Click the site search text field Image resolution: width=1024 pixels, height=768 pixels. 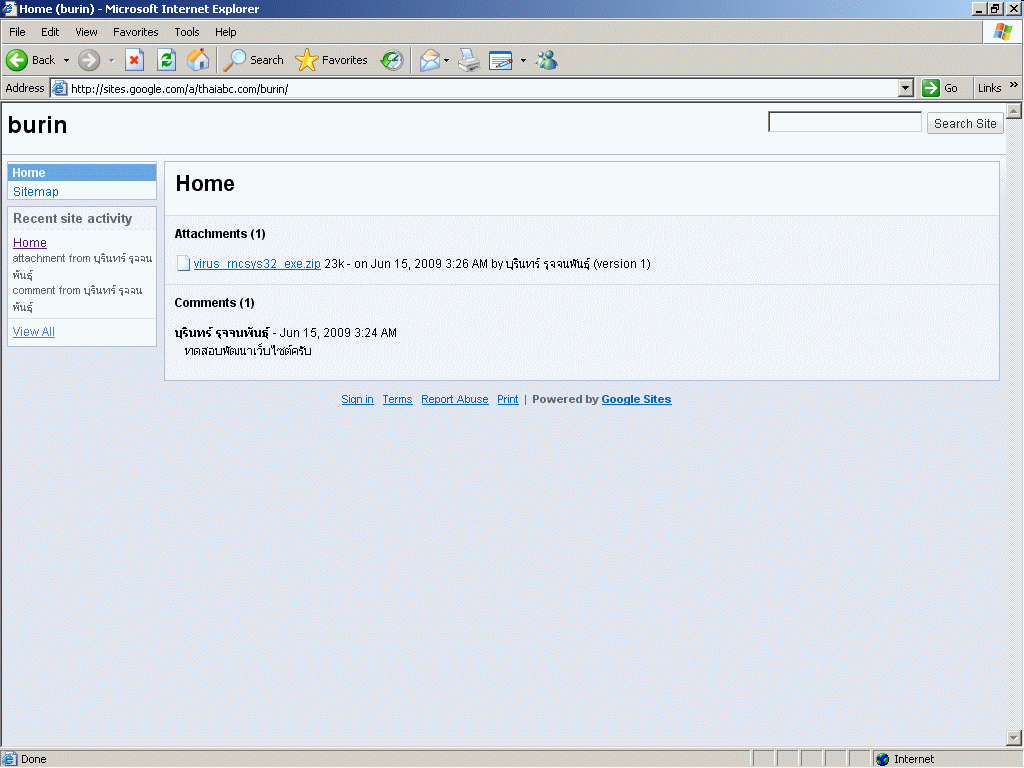pos(844,122)
